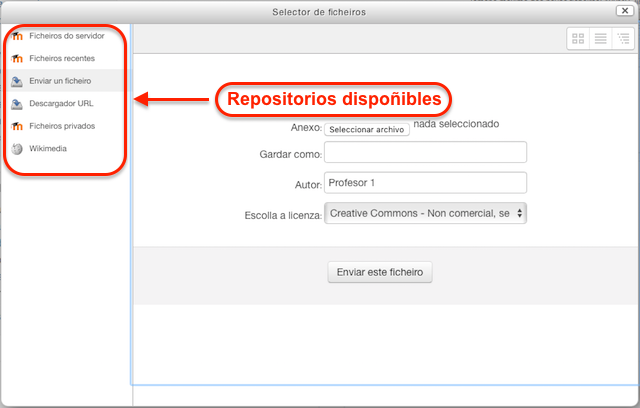
Task: Click the 'nada seleccionado' text
Action: click(456, 124)
